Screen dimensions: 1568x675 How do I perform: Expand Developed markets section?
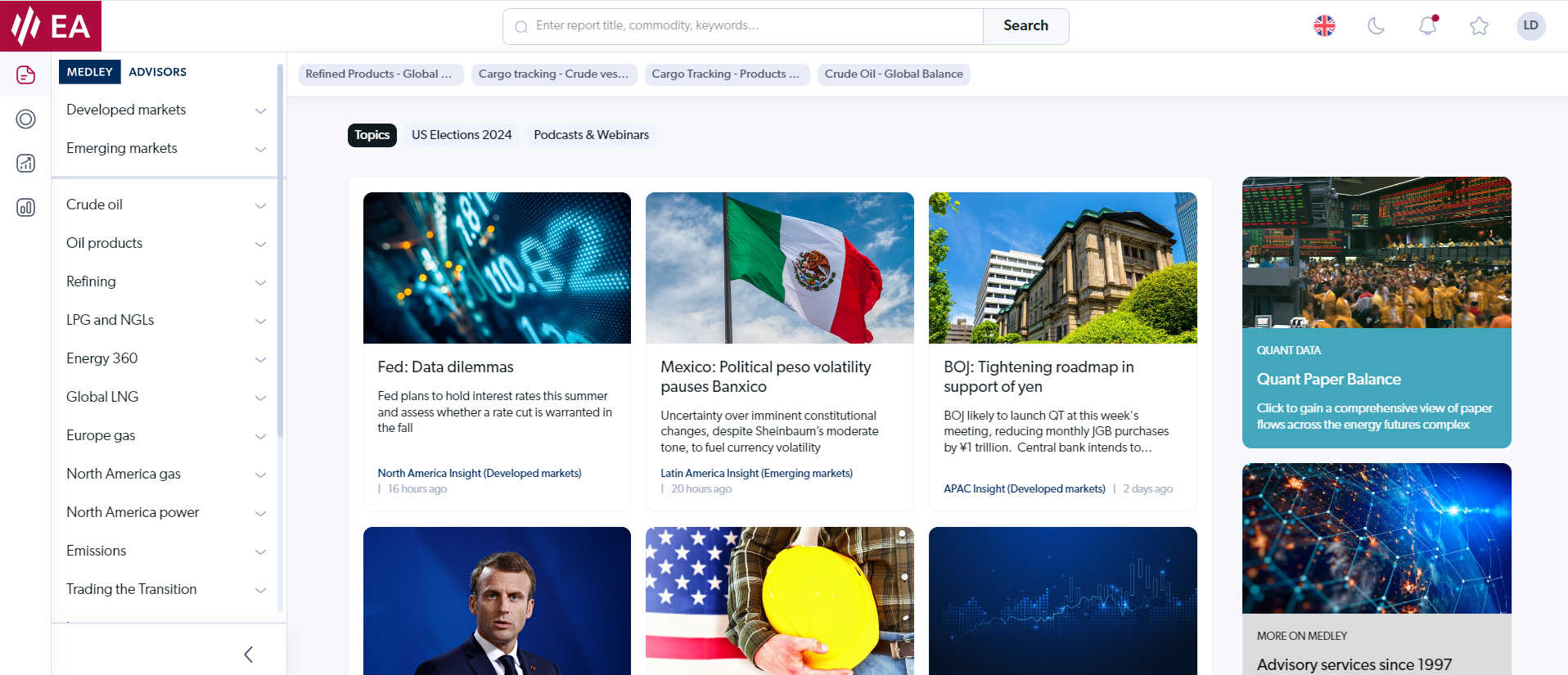click(166, 110)
